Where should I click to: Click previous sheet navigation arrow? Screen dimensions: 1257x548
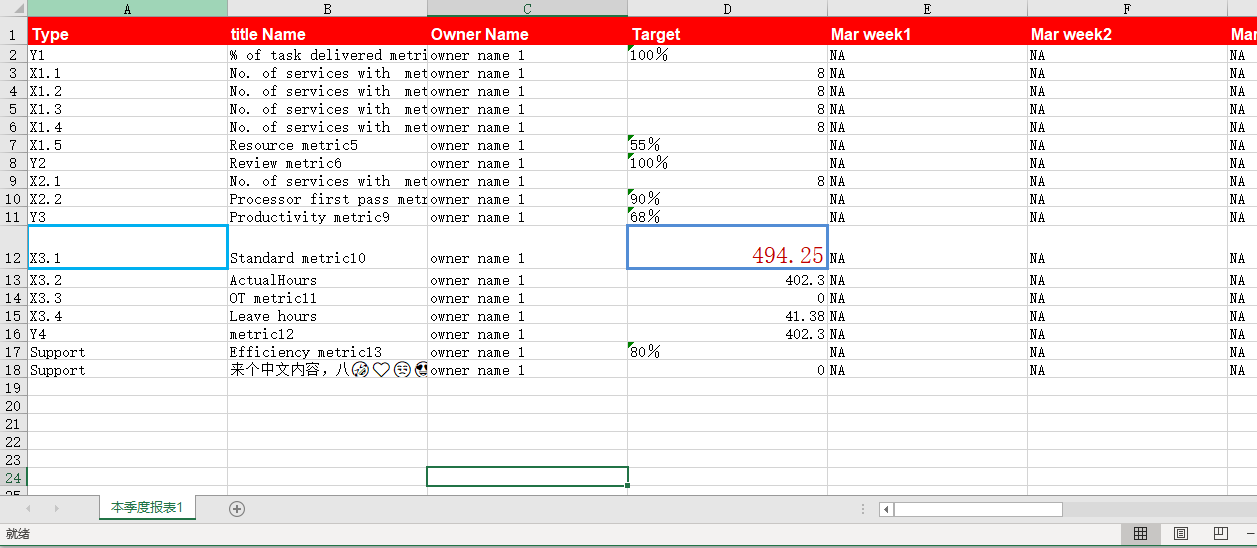tap(28, 509)
